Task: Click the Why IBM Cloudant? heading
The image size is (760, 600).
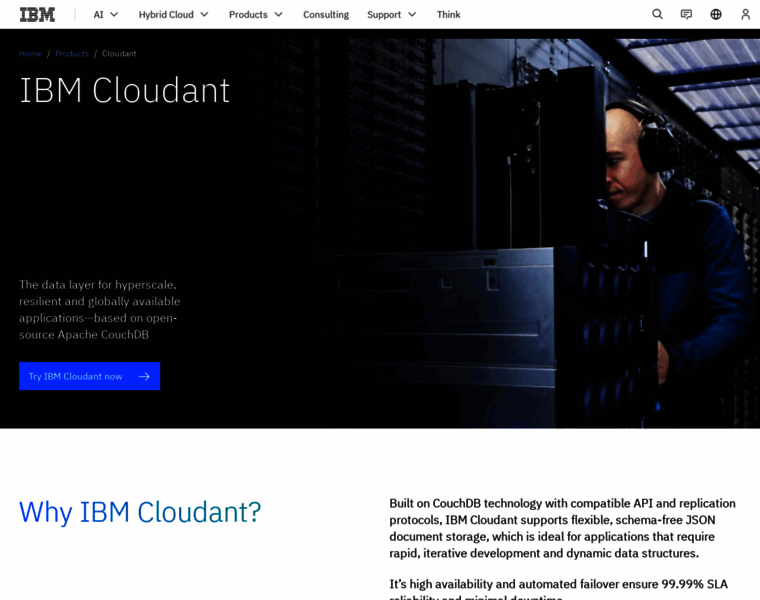Action: click(x=140, y=512)
